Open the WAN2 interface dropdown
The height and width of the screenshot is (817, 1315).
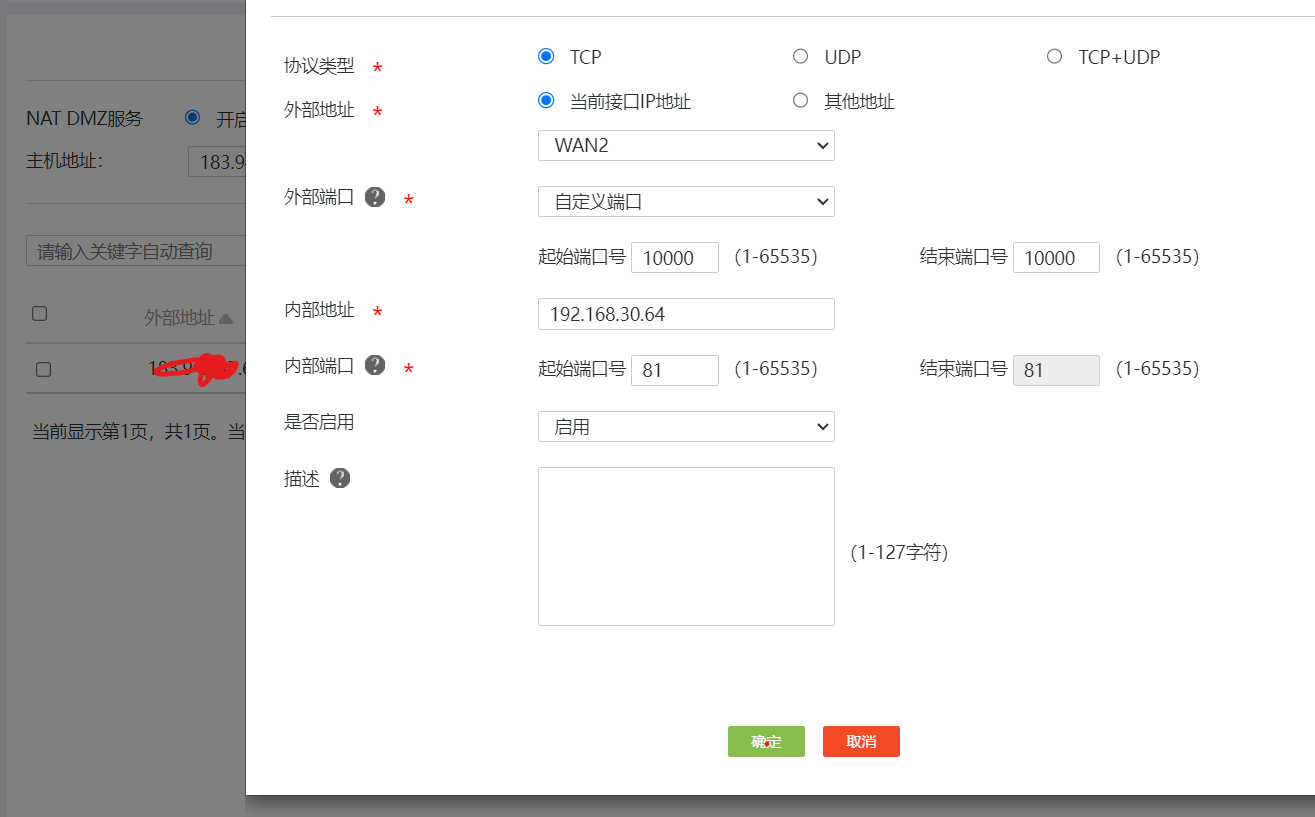pos(686,145)
